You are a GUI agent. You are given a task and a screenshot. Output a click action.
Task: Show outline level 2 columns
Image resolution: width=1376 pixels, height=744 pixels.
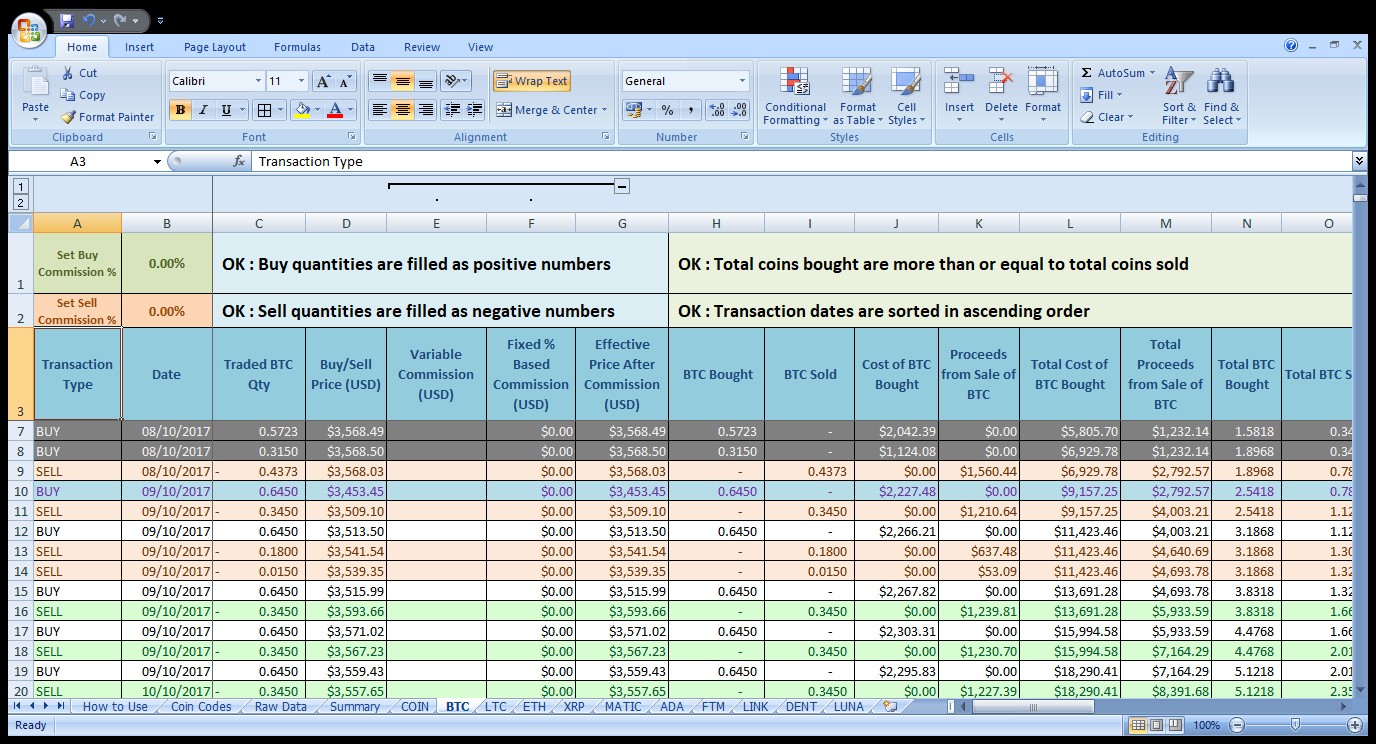point(21,202)
